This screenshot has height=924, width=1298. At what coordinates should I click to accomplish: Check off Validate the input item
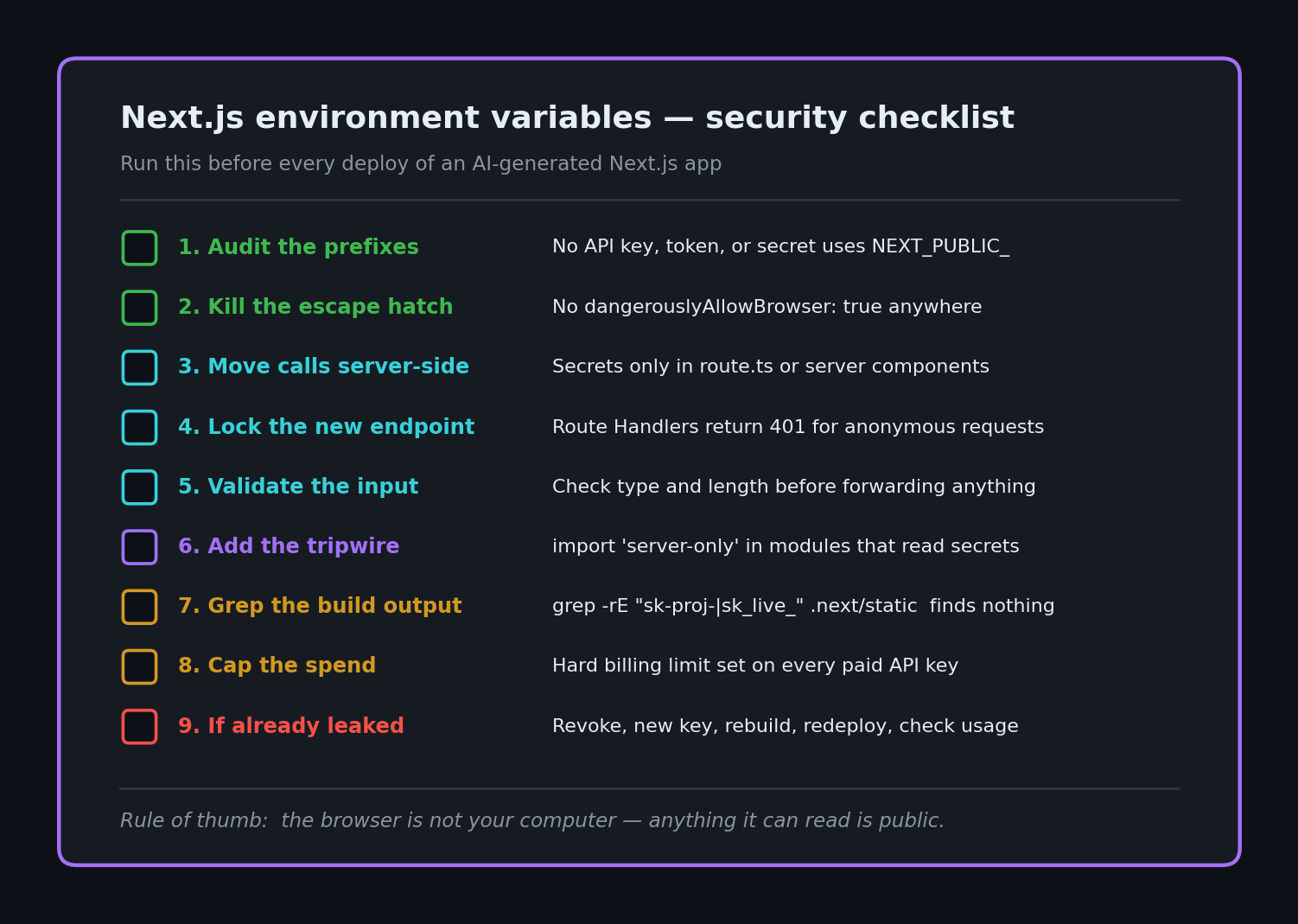click(x=139, y=487)
